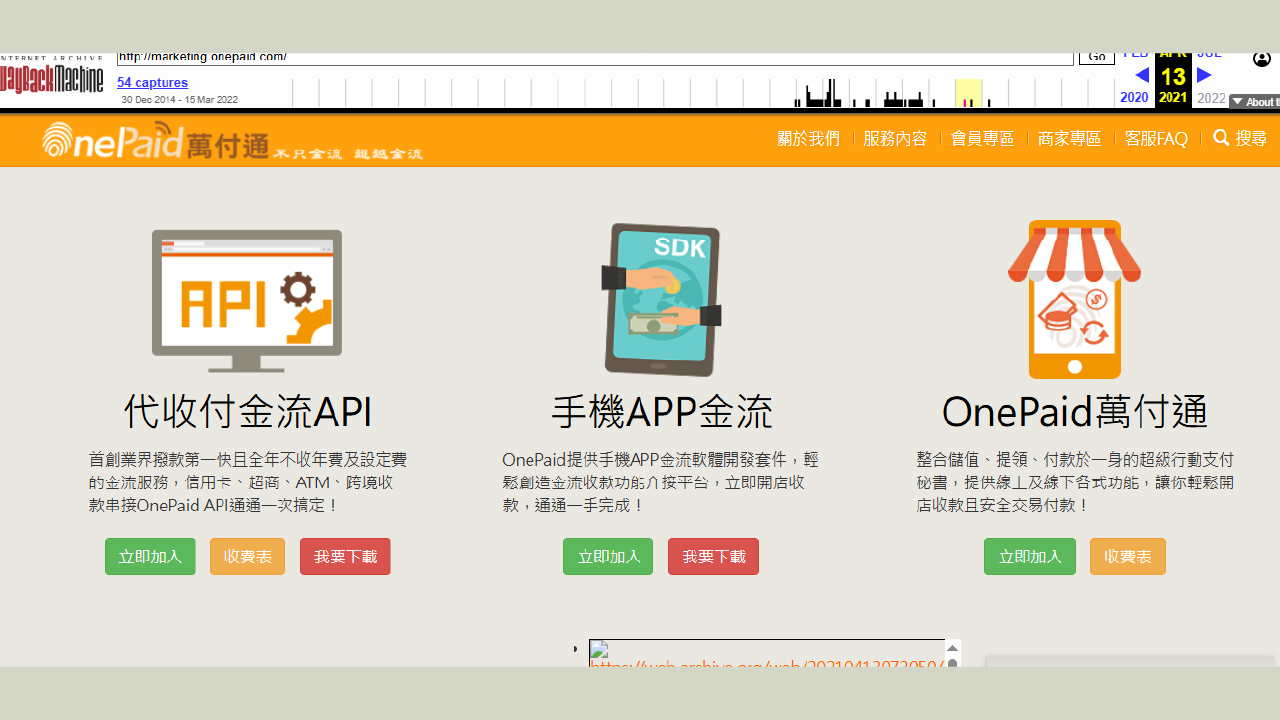Click the API monitor illustration icon
Image resolution: width=1280 pixels, height=720 pixels.
coord(247,300)
